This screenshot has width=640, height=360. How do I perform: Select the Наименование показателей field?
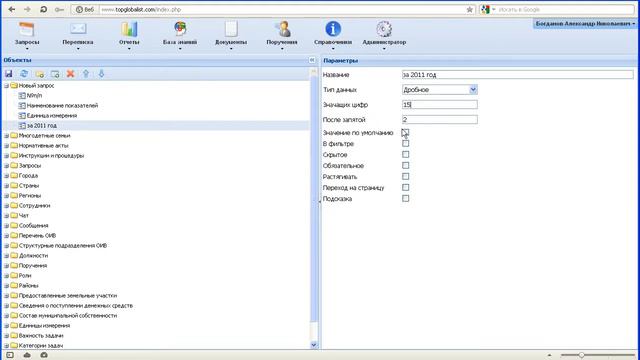coord(62,105)
